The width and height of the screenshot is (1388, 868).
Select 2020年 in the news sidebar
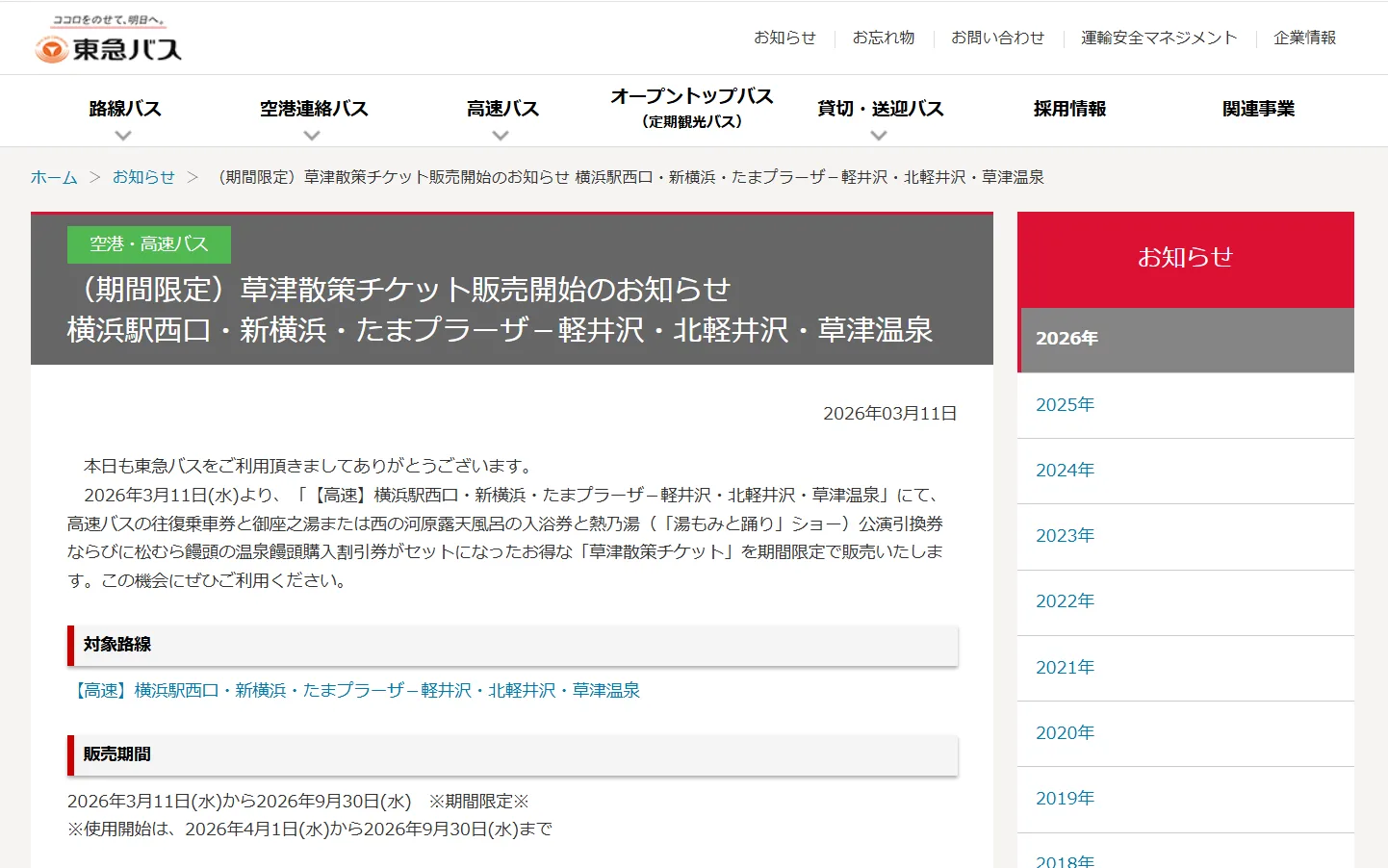1064,732
